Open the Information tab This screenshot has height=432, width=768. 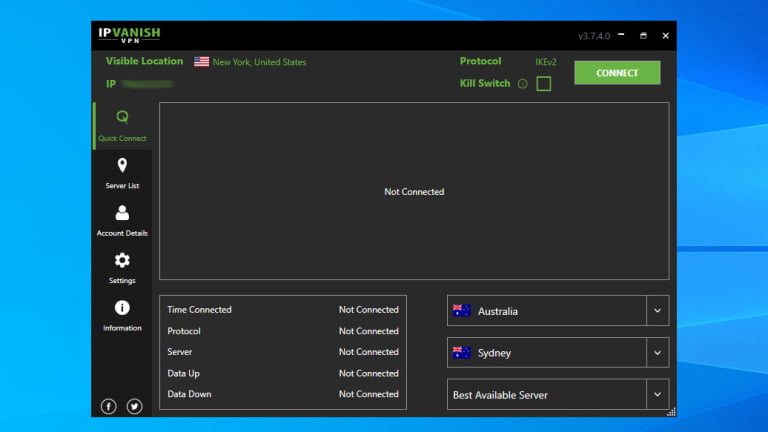click(122, 315)
